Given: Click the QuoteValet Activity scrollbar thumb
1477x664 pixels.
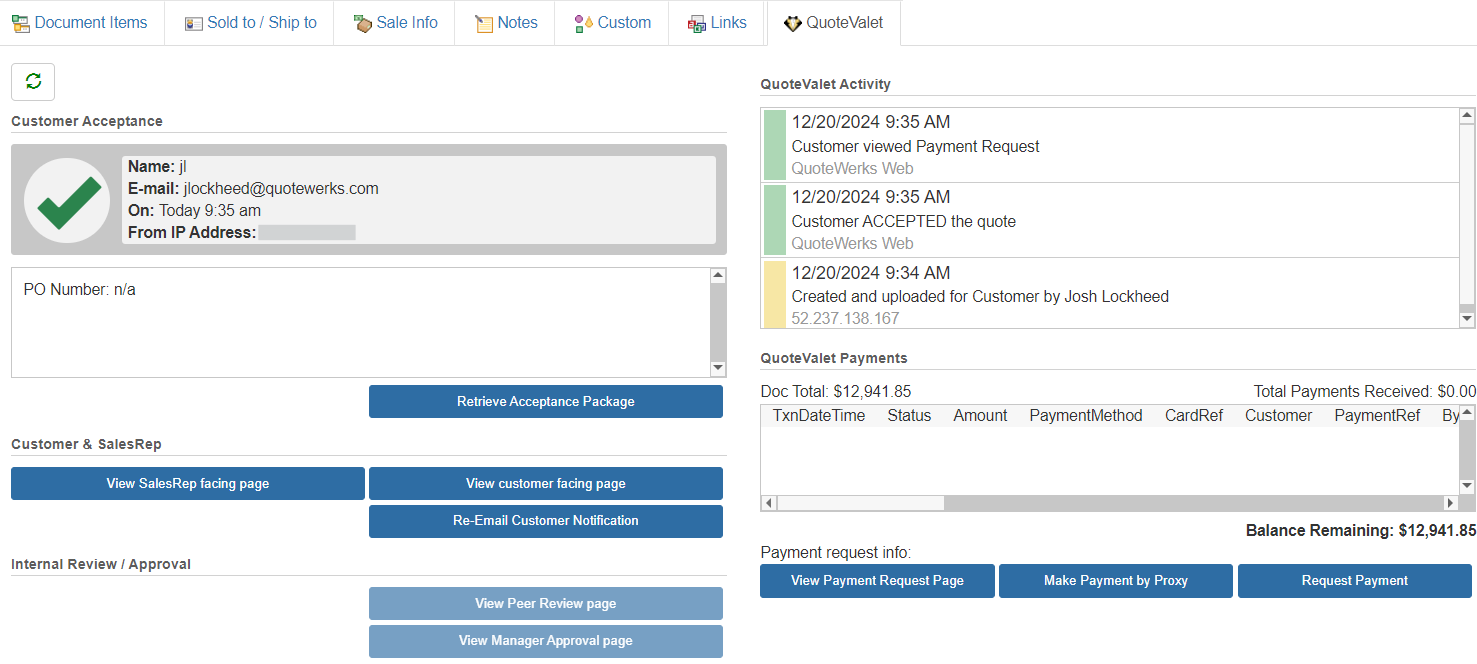Looking at the screenshot, I should (1467, 214).
